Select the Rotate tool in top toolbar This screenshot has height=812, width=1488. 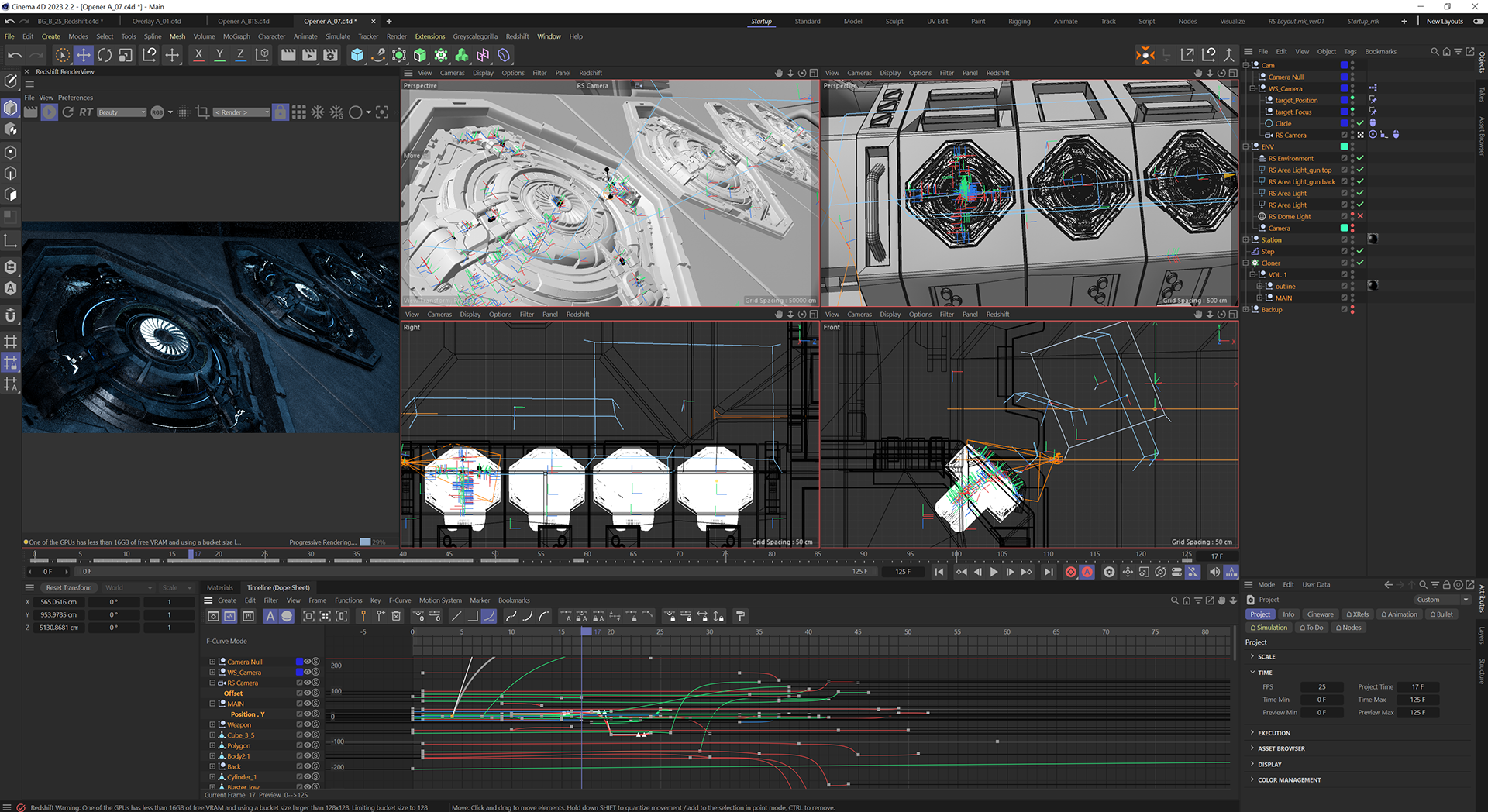(105, 55)
